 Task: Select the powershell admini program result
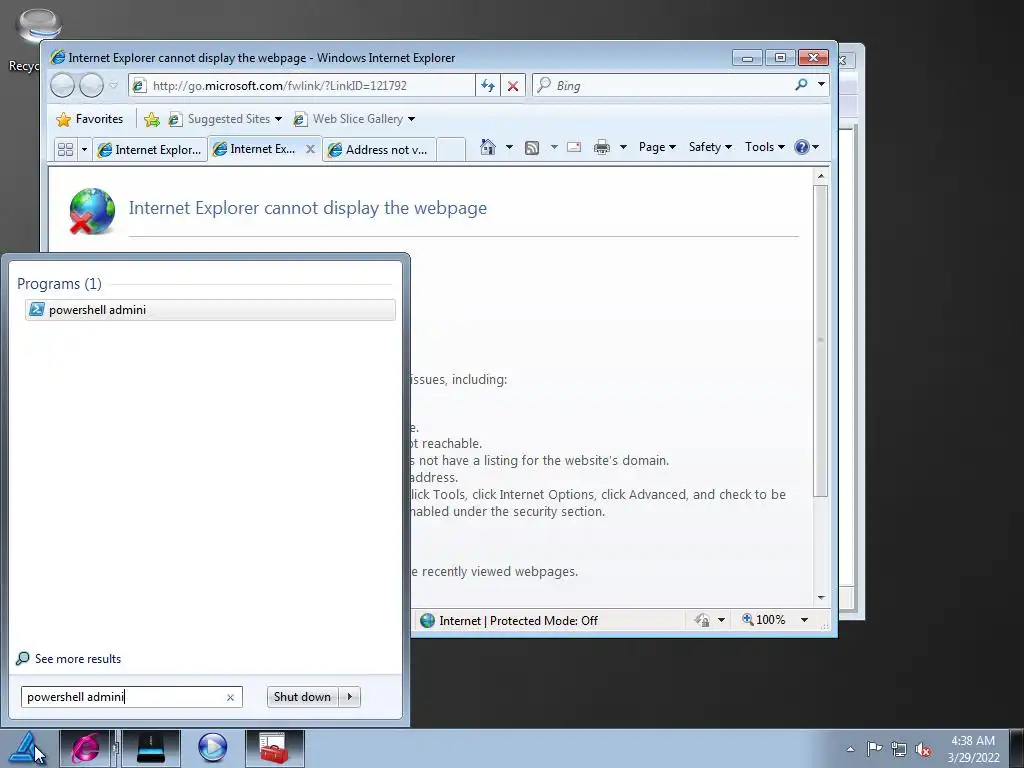click(x=210, y=310)
